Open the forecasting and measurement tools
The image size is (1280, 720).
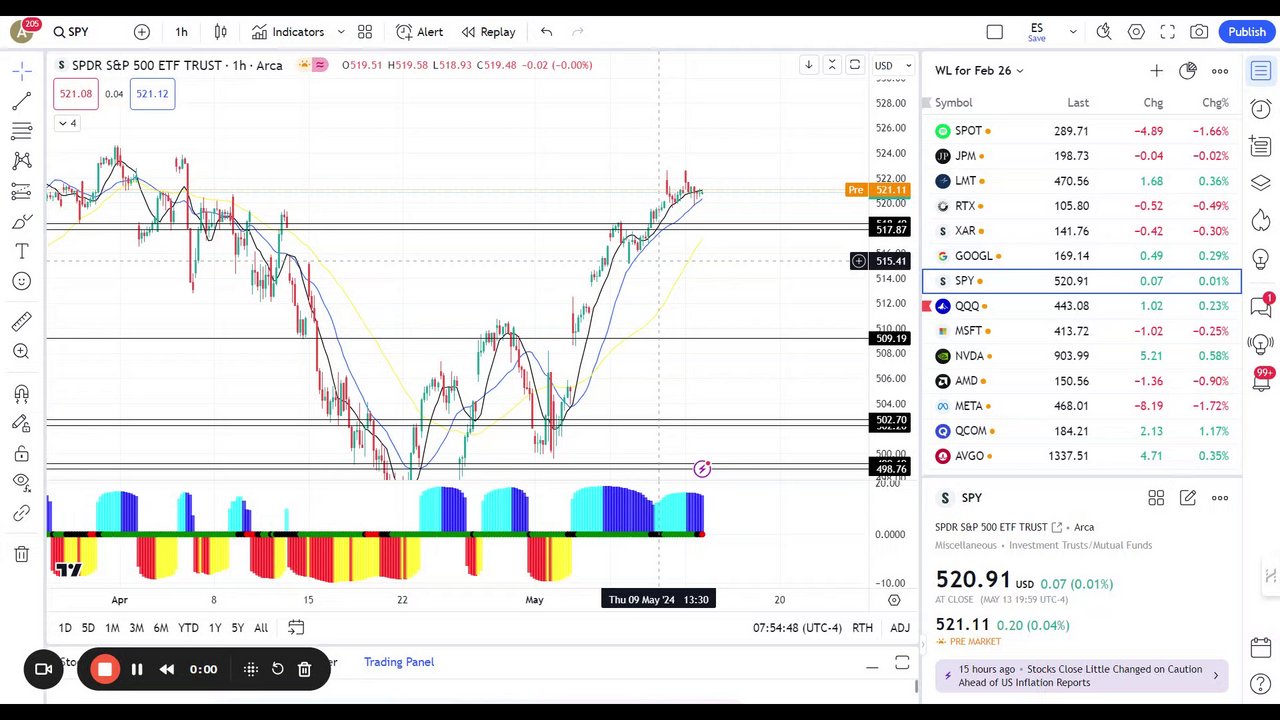pos(22,191)
